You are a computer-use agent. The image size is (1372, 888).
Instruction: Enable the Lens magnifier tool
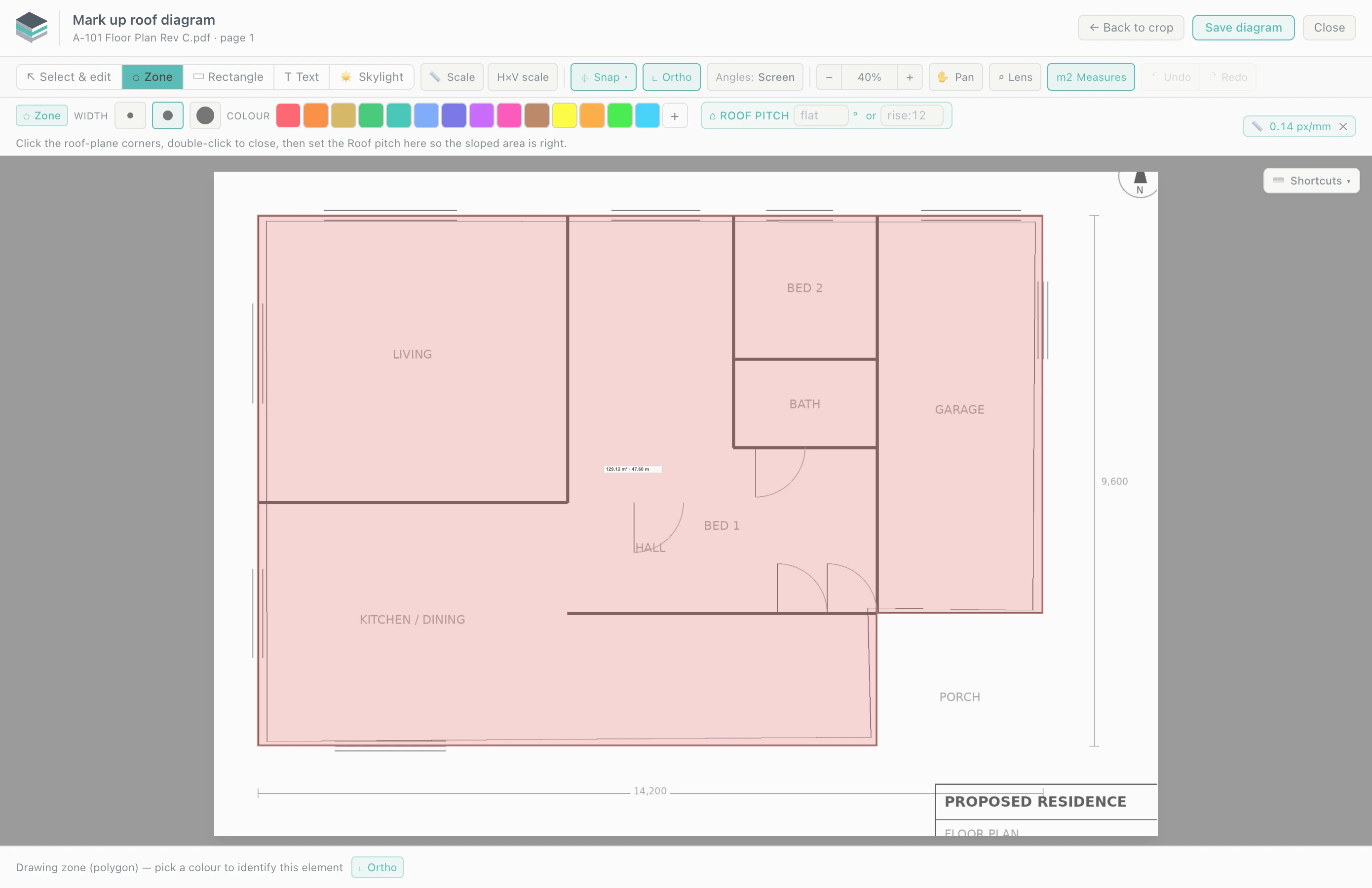point(1015,76)
